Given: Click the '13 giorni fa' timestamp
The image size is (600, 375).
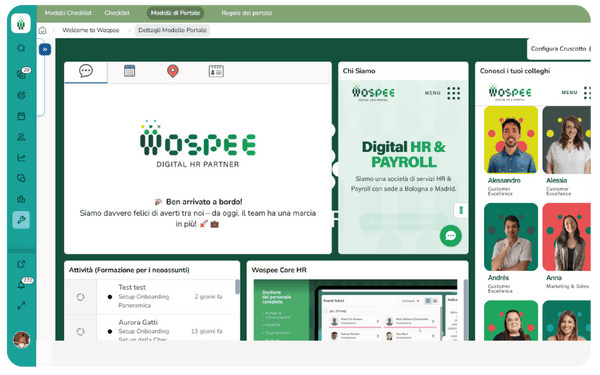Looking at the screenshot, I should click(x=207, y=331).
